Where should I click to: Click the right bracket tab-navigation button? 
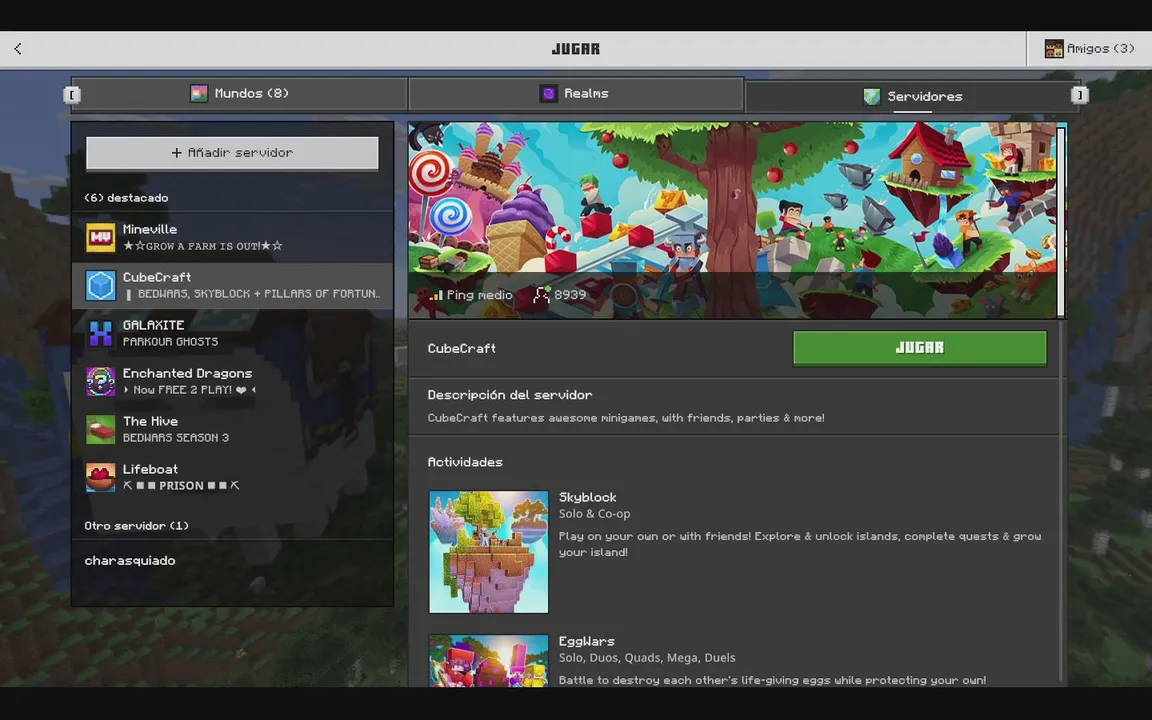pos(1079,95)
